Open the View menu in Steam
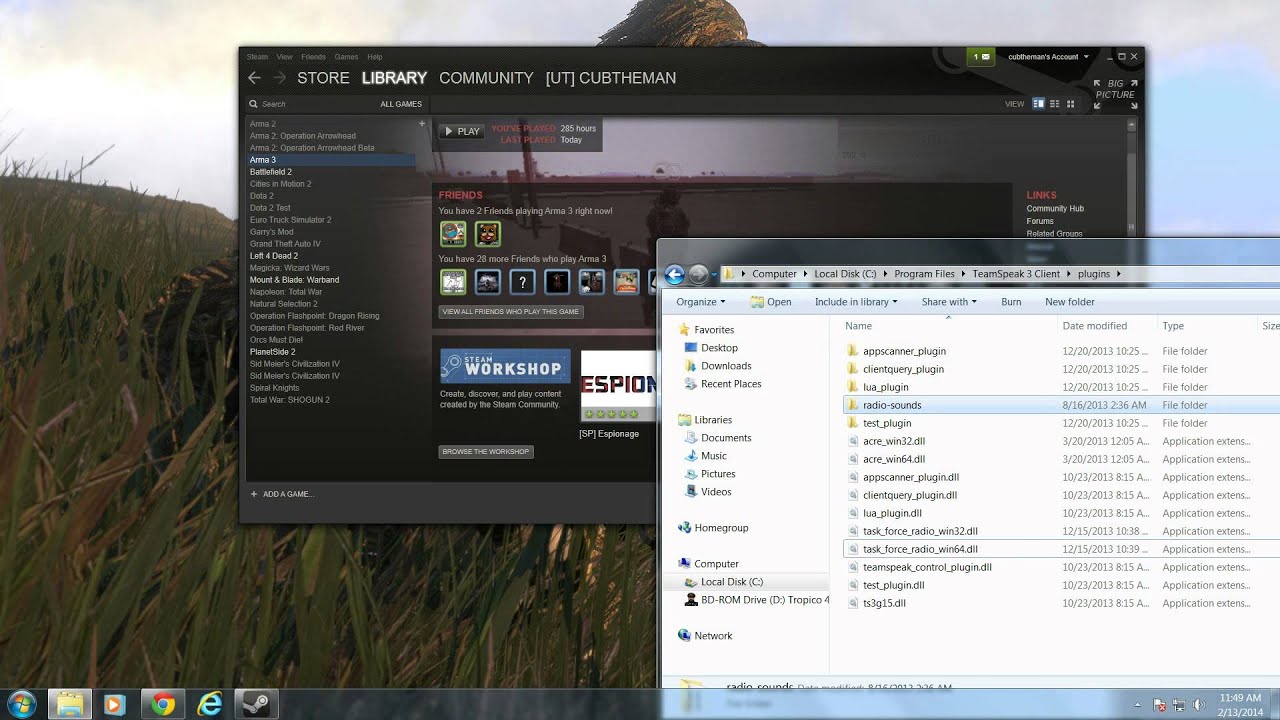 tap(284, 57)
